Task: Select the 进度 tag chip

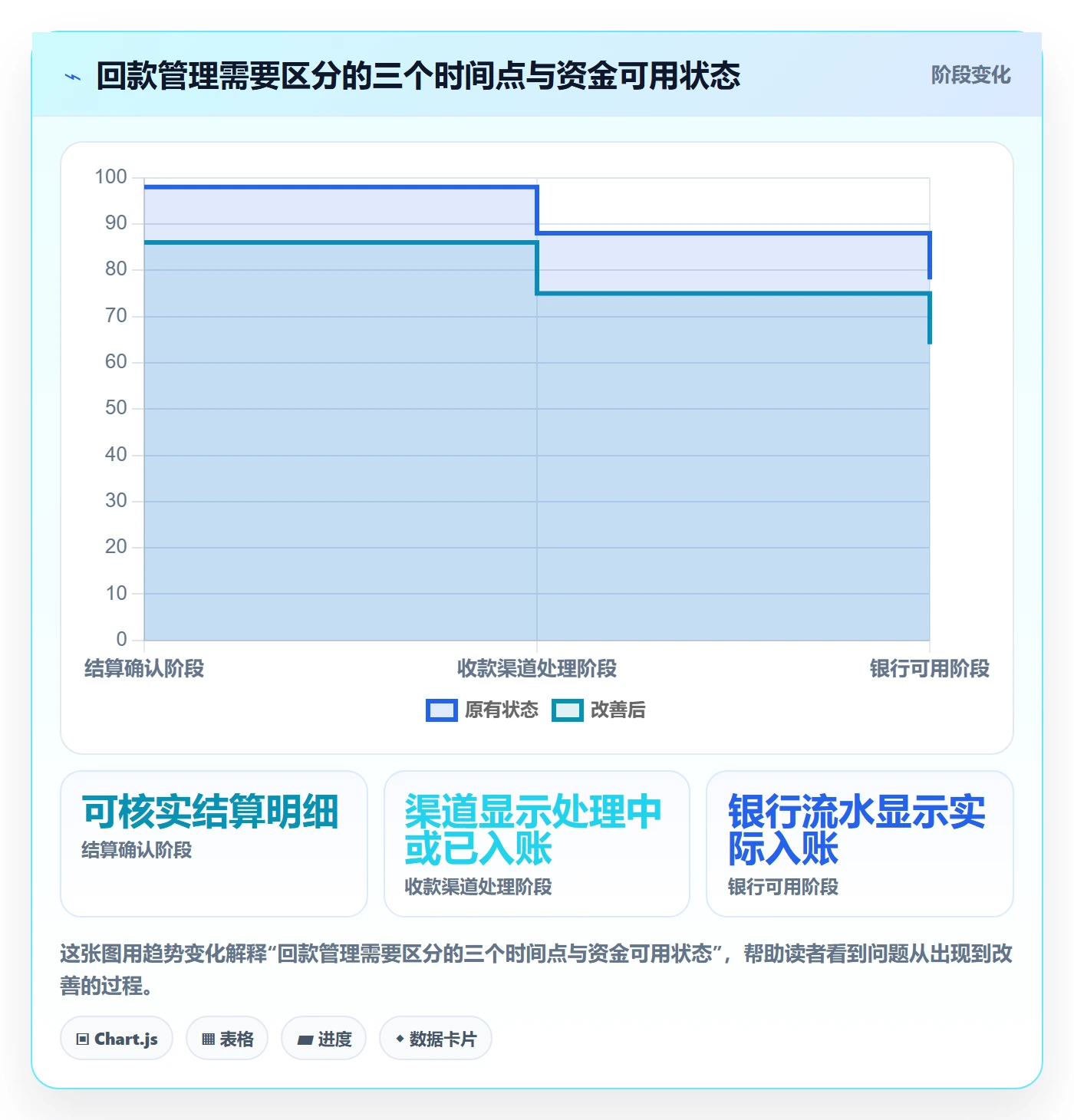Action: (x=324, y=1039)
